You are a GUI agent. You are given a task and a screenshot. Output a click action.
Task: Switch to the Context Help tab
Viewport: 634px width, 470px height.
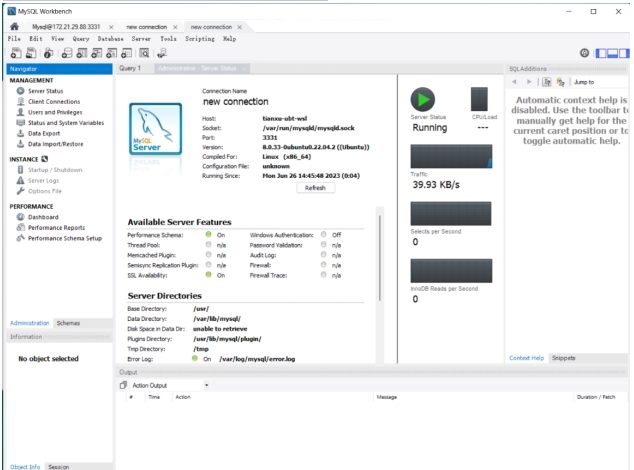point(526,358)
